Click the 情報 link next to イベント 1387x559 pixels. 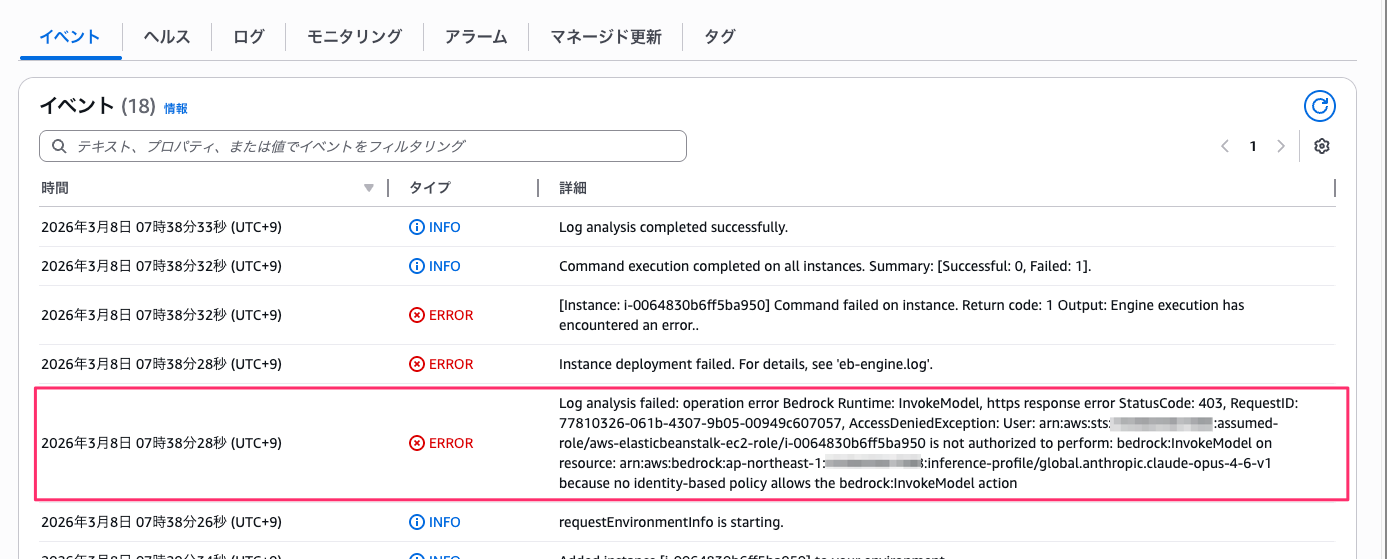click(176, 108)
